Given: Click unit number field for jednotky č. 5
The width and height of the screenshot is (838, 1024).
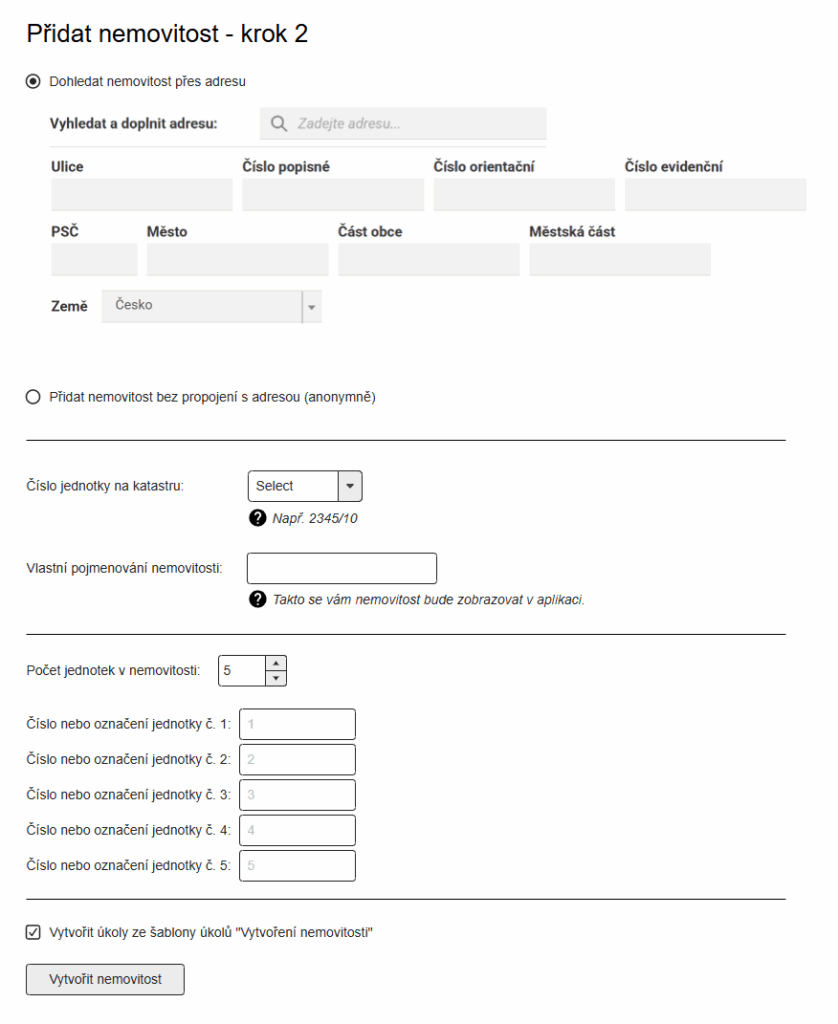Looking at the screenshot, I should pos(297,866).
